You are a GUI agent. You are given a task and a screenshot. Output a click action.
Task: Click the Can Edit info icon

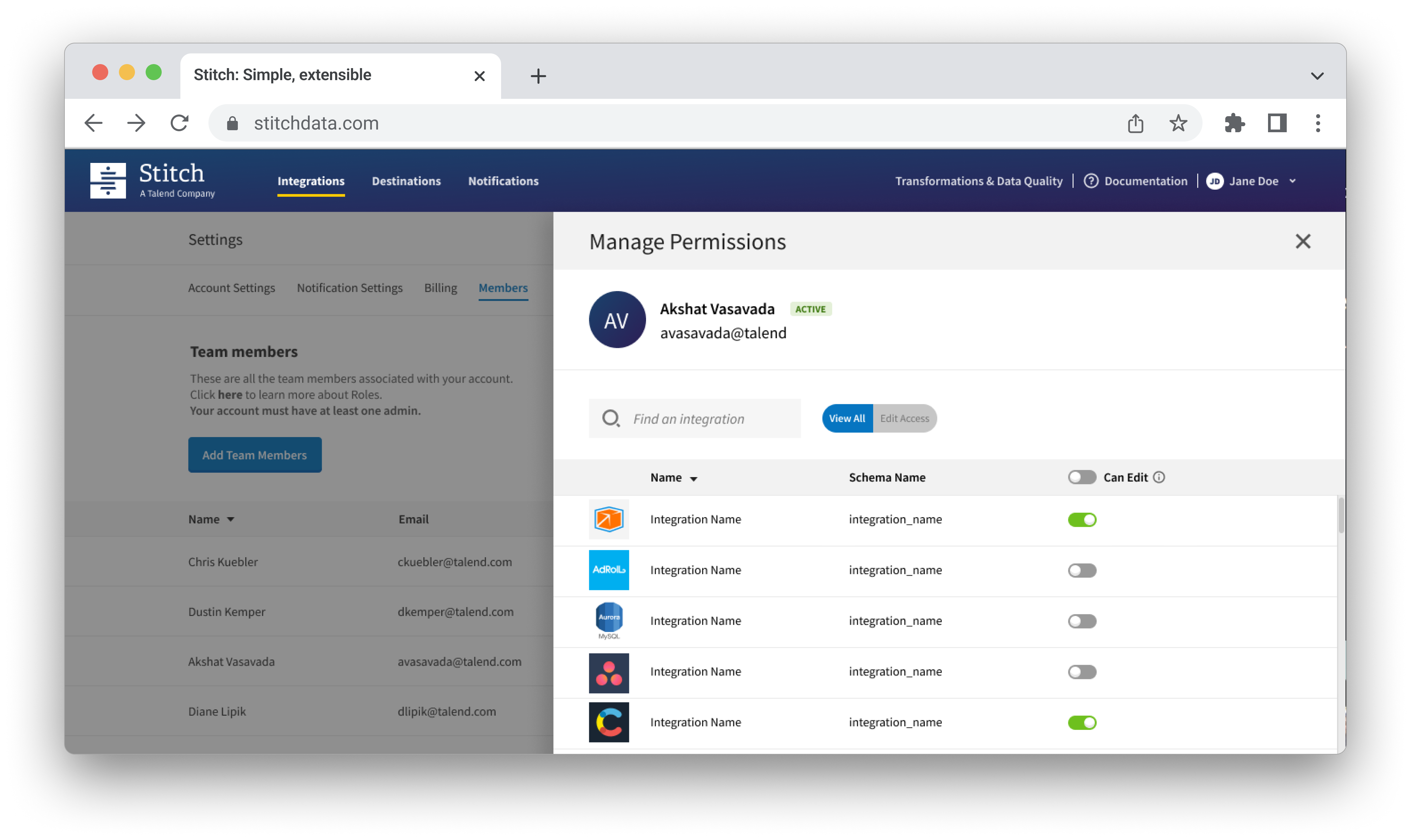(x=1159, y=477)
